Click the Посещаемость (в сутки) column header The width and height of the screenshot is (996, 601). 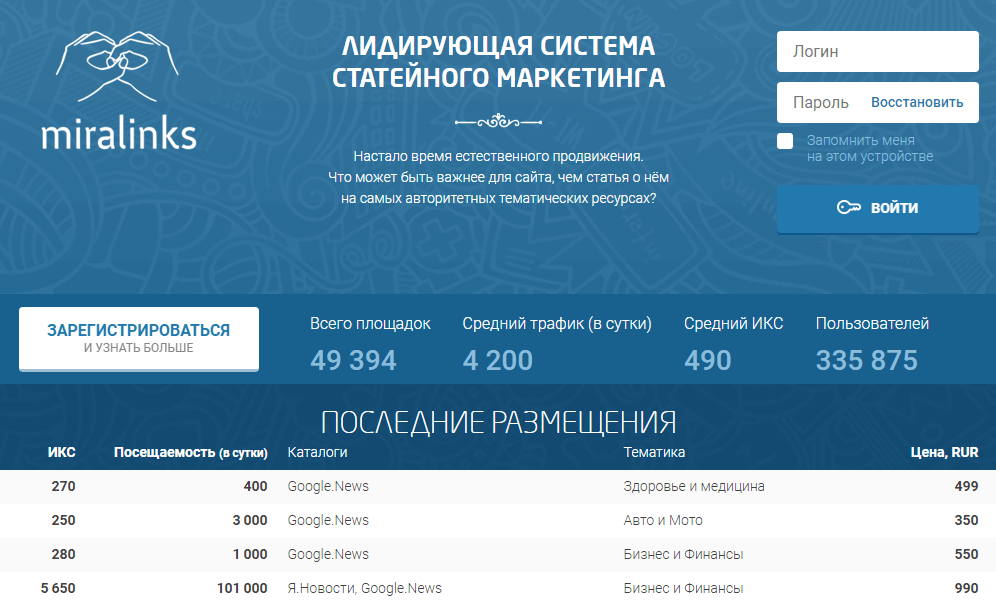click(191, 452)
